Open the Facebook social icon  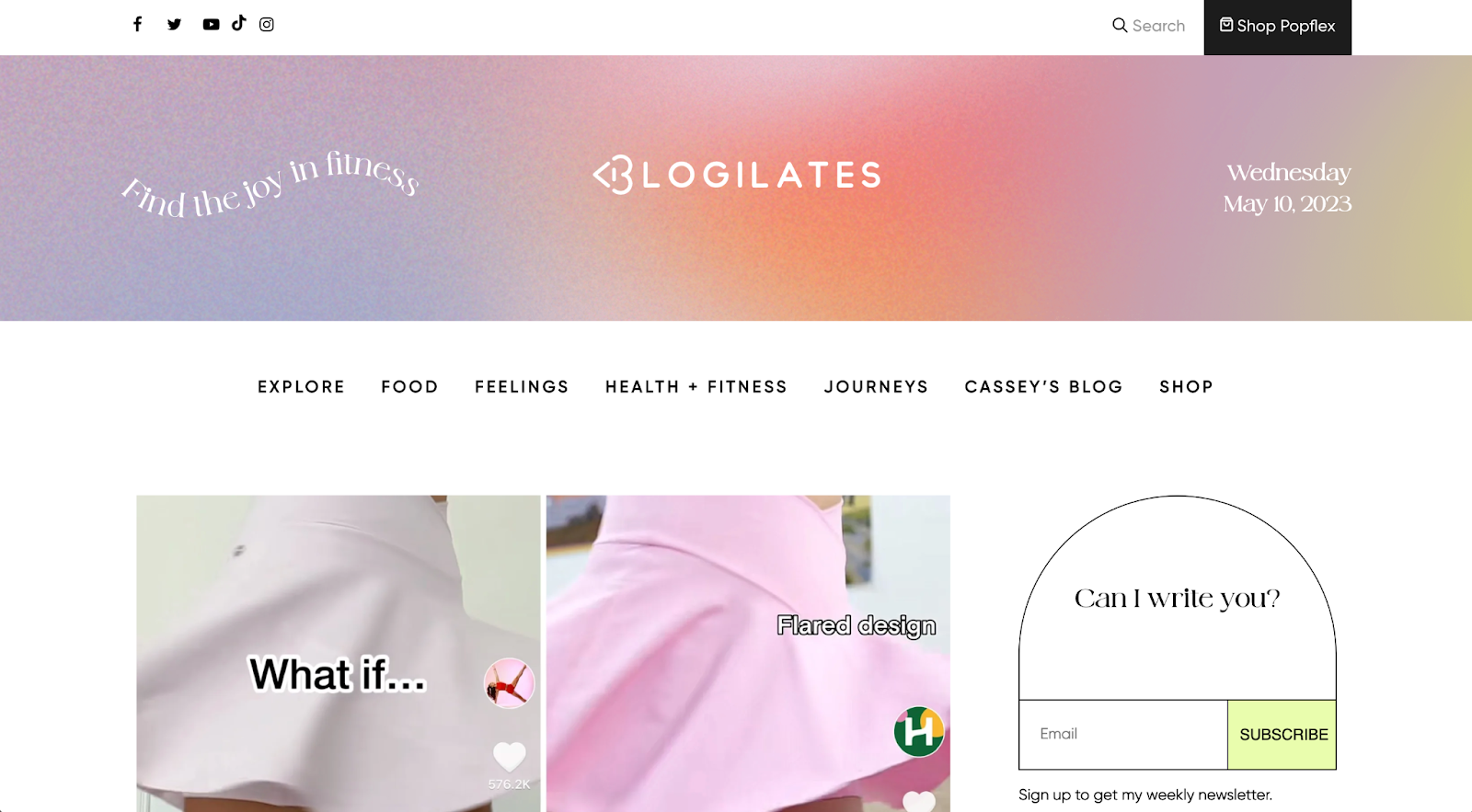pos(137,24)
